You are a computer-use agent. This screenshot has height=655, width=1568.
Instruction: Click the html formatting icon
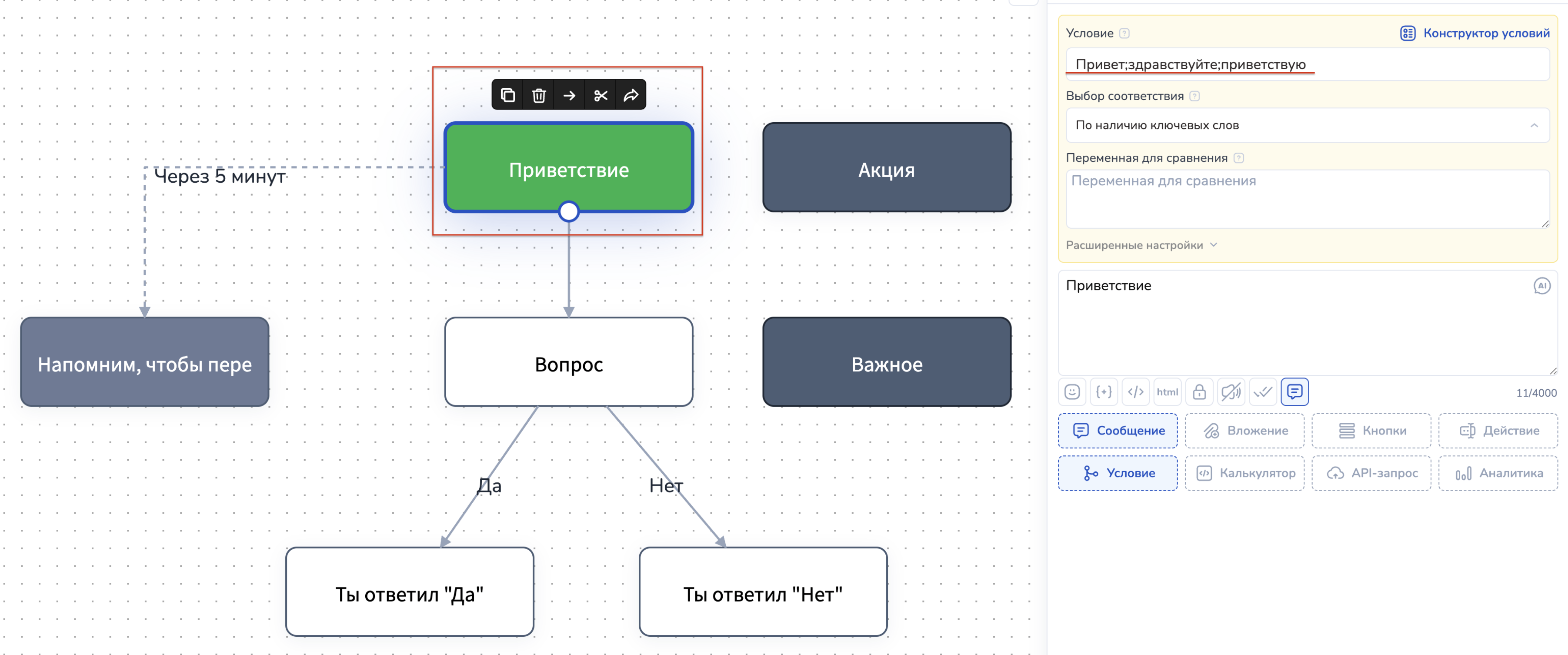1167,392
